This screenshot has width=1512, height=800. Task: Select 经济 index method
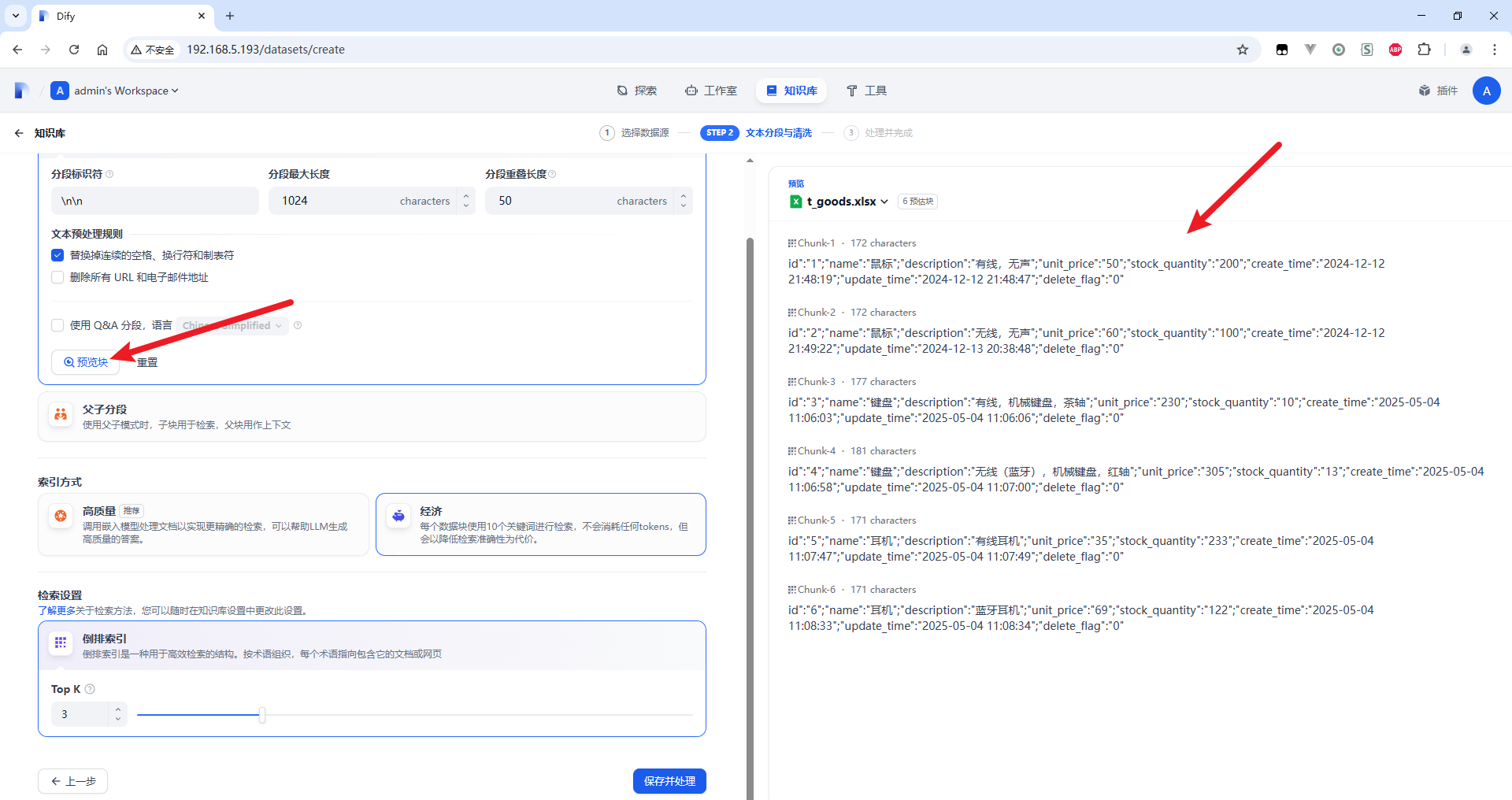[x=541, y=524]
